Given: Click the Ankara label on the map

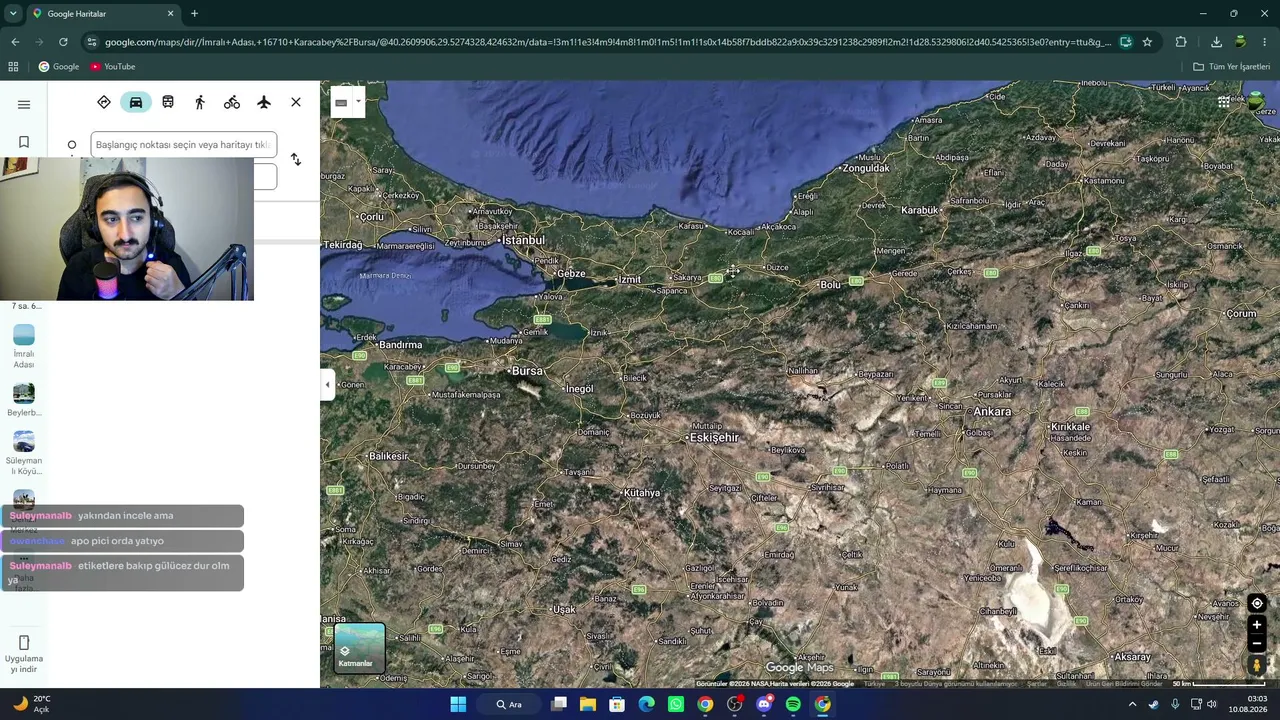Looking at the screenshot, I should click(992, 412).
